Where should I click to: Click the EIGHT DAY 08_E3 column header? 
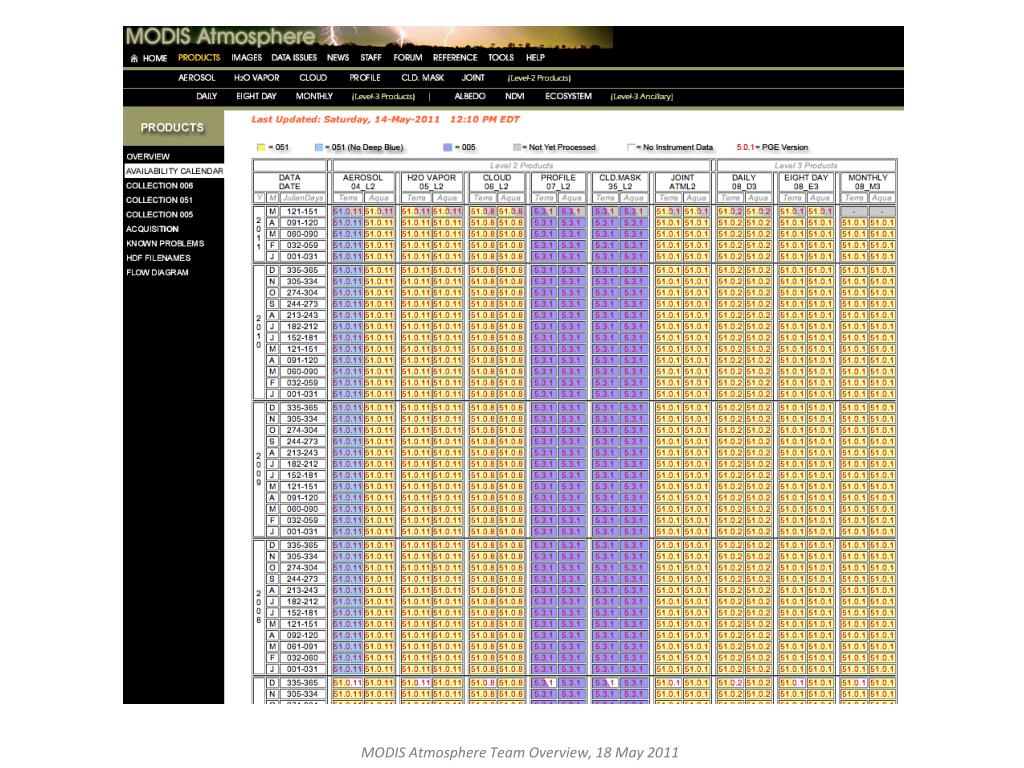pos(806,182)
